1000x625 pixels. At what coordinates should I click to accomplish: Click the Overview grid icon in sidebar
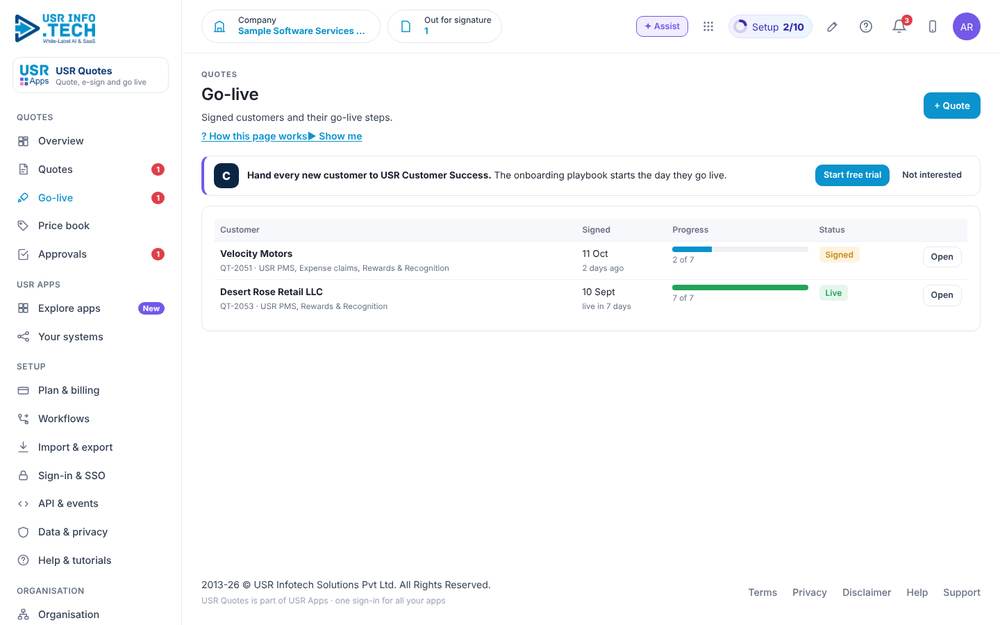(x=23, y=141)
